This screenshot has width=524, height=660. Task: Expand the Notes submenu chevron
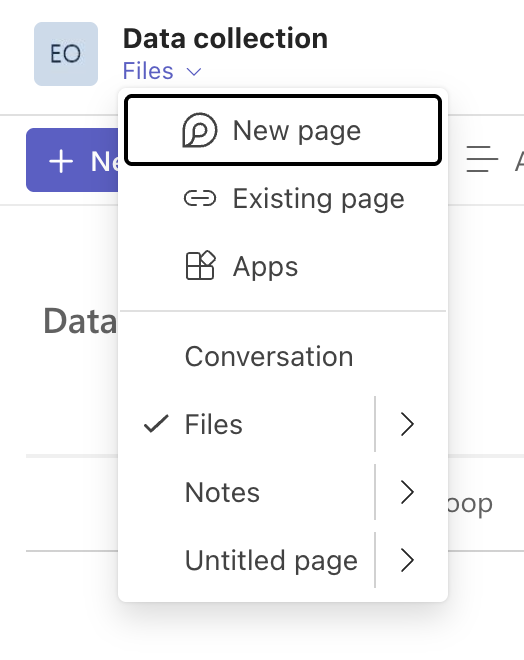point(407,492)
